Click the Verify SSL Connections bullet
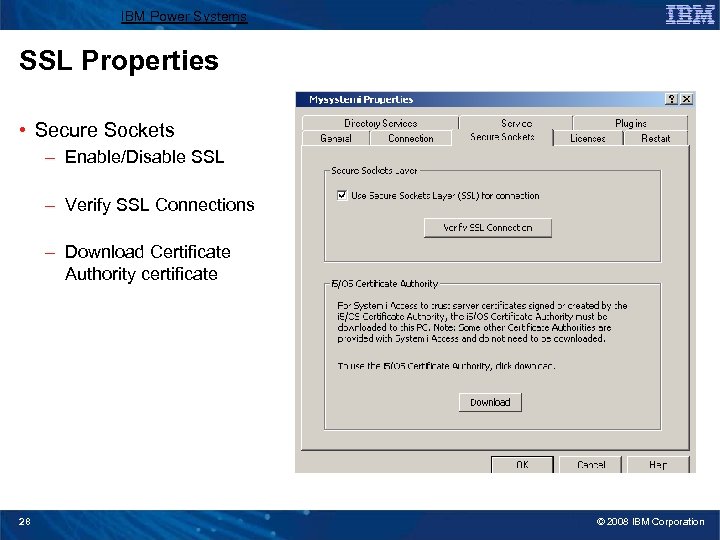 coord(159,205)
